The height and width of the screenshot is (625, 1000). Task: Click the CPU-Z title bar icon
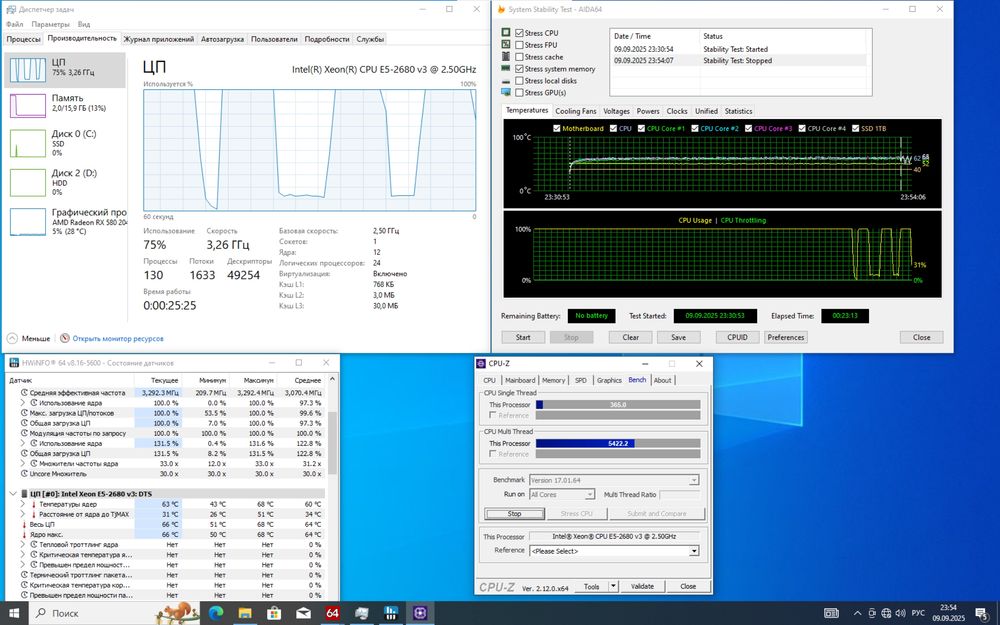[x=482, y=364]
